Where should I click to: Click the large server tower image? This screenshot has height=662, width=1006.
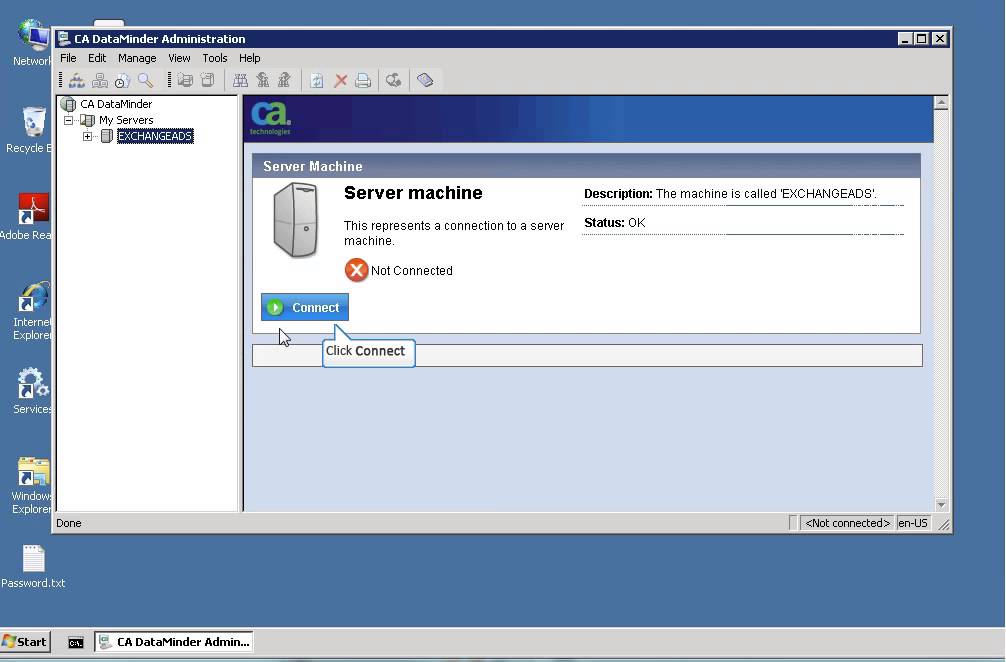coord(296,220)
